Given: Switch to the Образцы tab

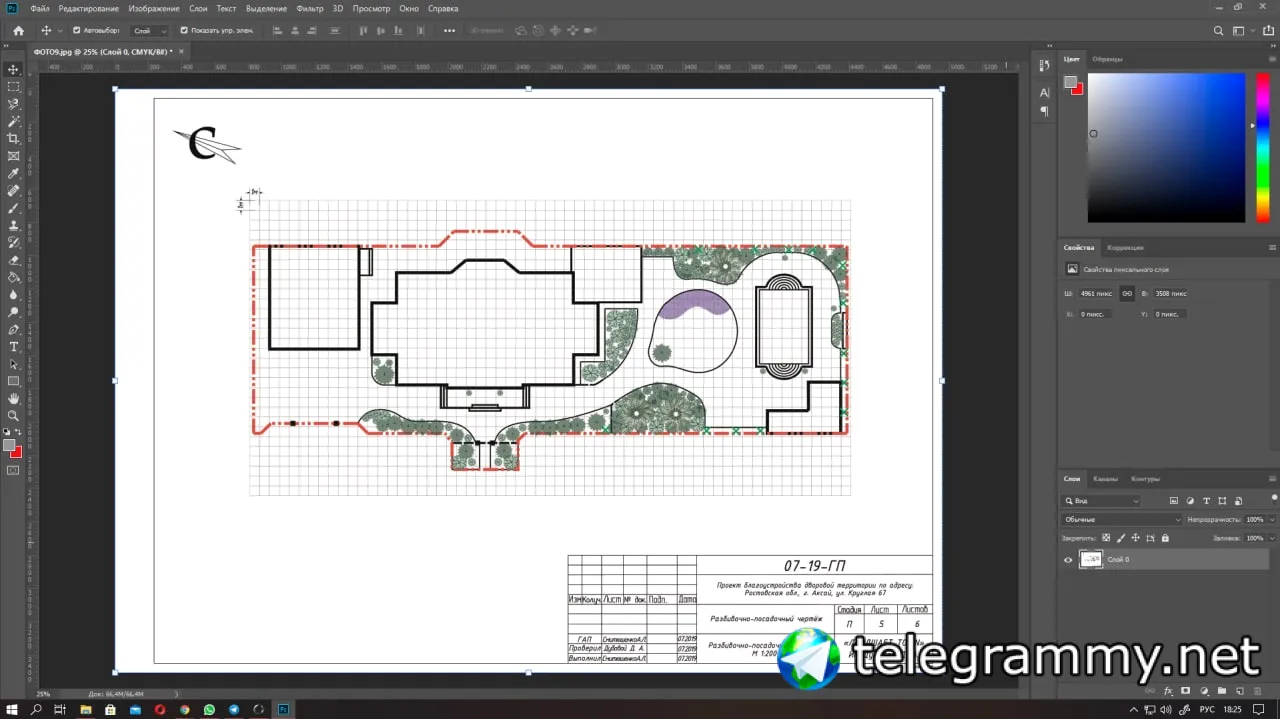Looking at the screenshot, I should click(1107, 58).
